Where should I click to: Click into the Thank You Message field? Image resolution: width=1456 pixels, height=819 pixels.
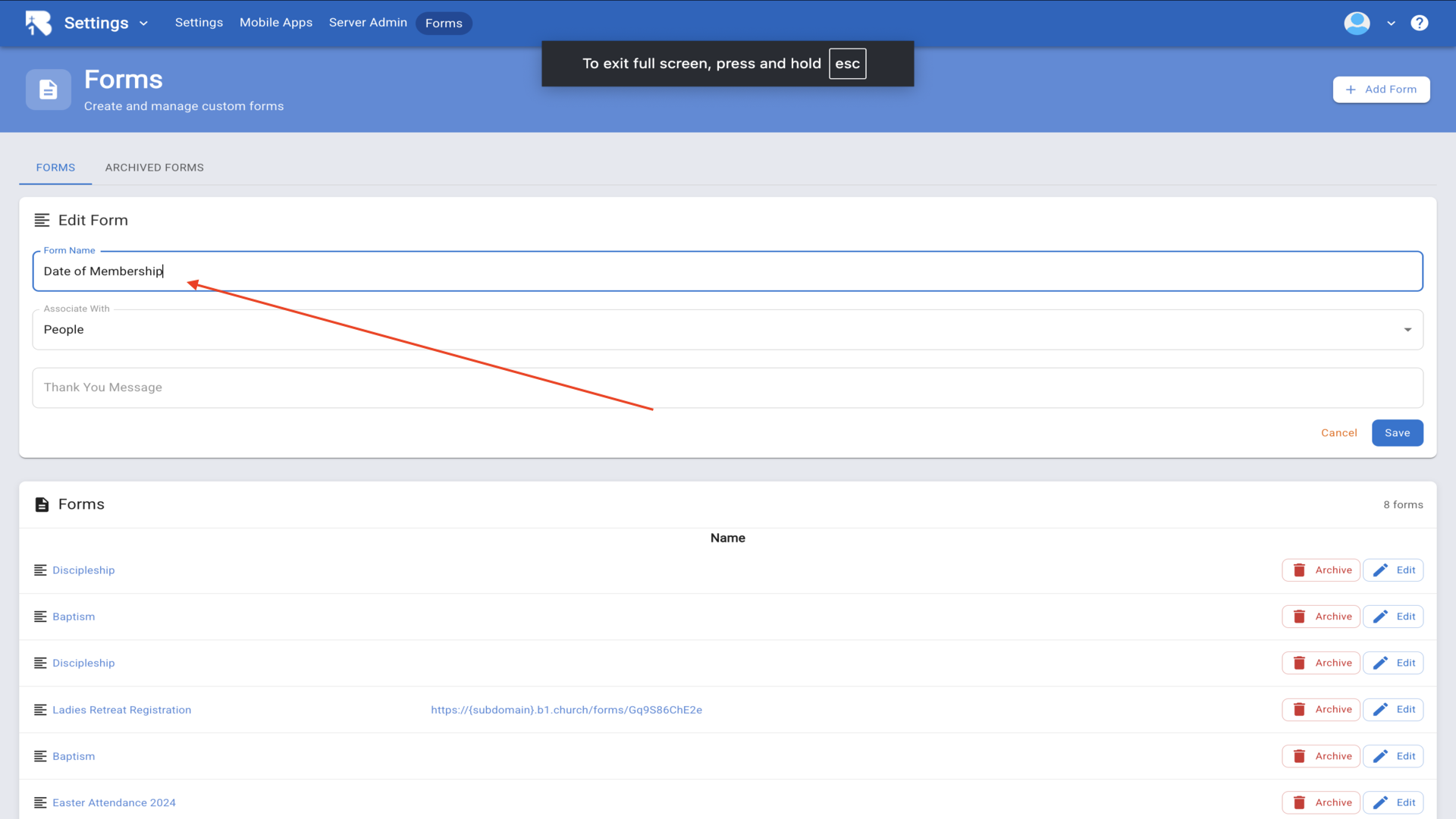[726, 388]
